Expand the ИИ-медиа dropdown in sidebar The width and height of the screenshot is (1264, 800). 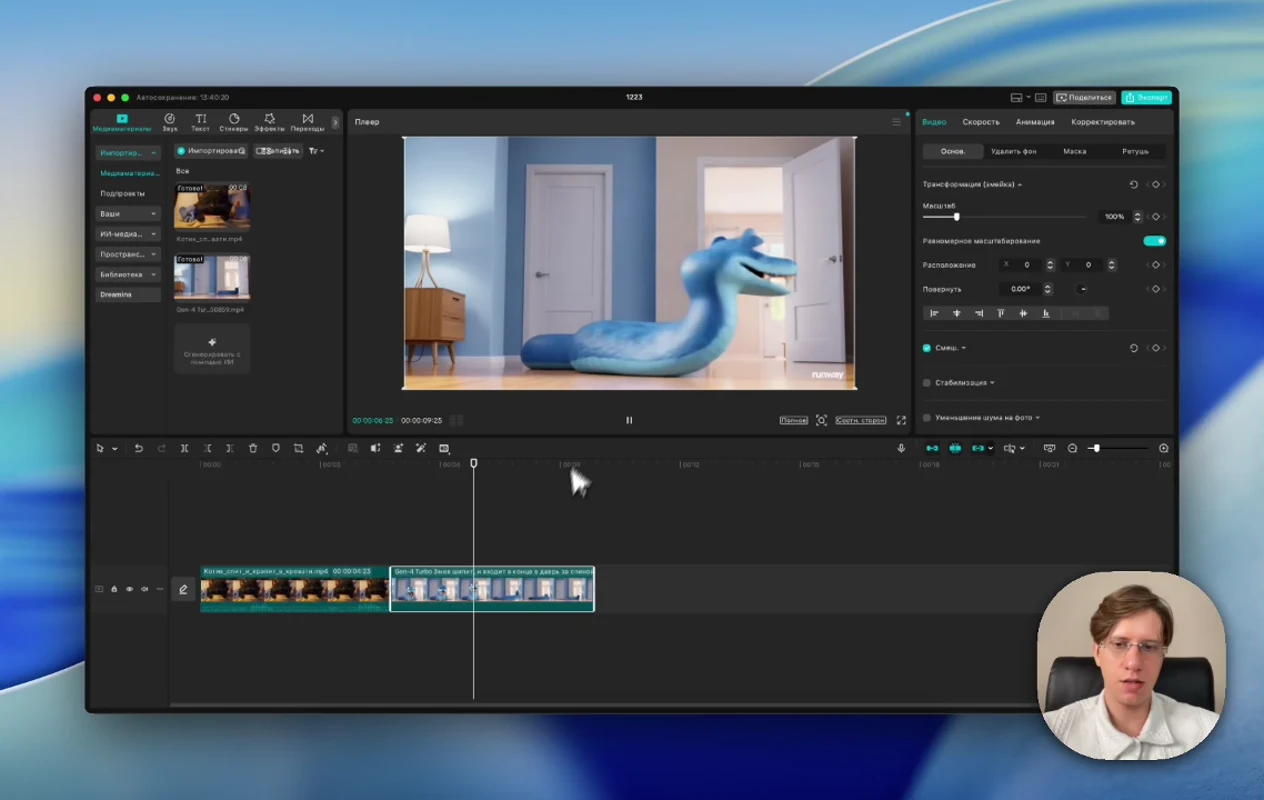click(128, 234)
